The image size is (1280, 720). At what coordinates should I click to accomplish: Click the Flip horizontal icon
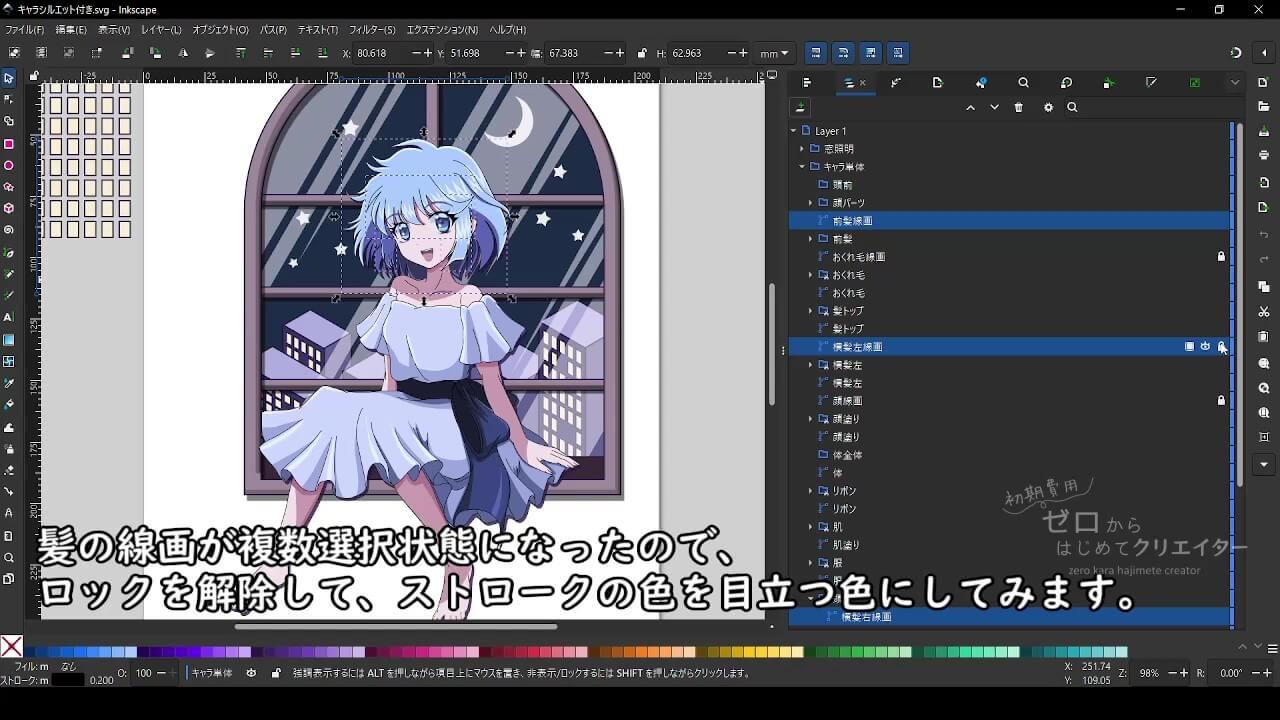click(x=182, y=53)
